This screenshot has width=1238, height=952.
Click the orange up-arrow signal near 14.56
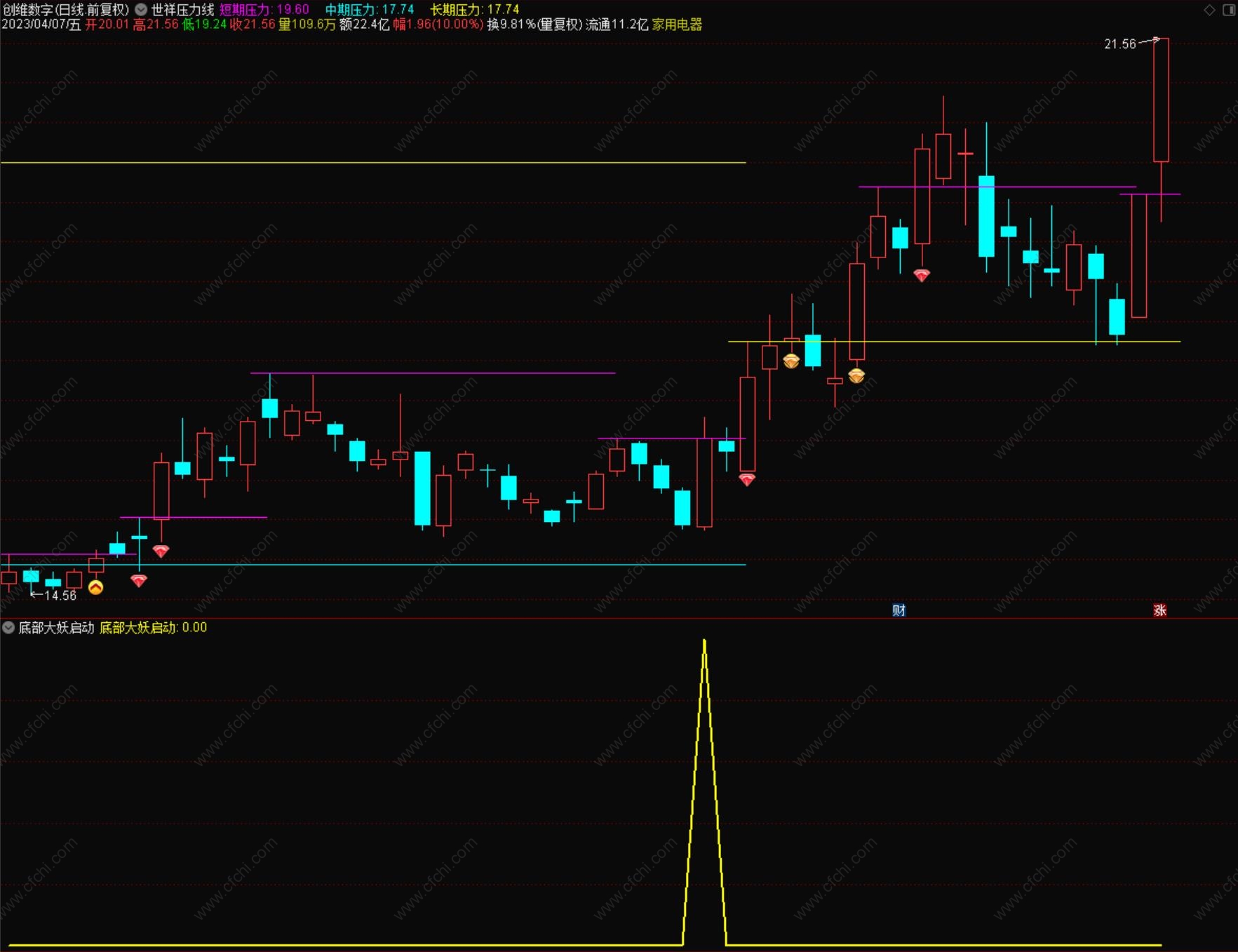[x=96, y=587]
